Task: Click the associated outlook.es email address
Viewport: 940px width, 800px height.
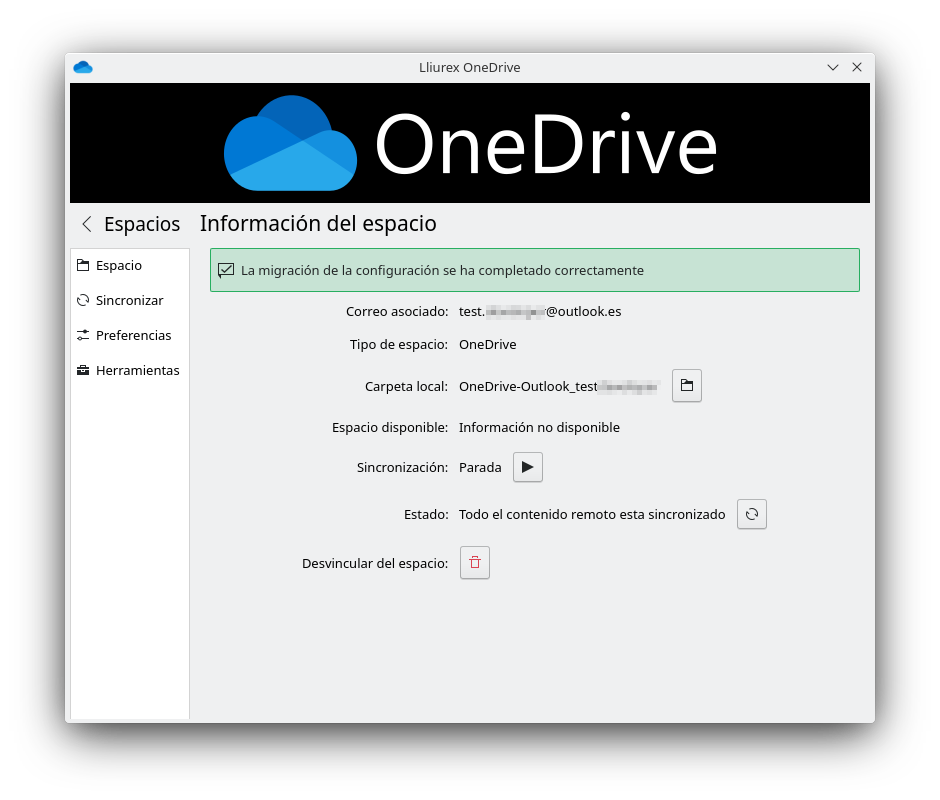Action: (x=540, y=312)
